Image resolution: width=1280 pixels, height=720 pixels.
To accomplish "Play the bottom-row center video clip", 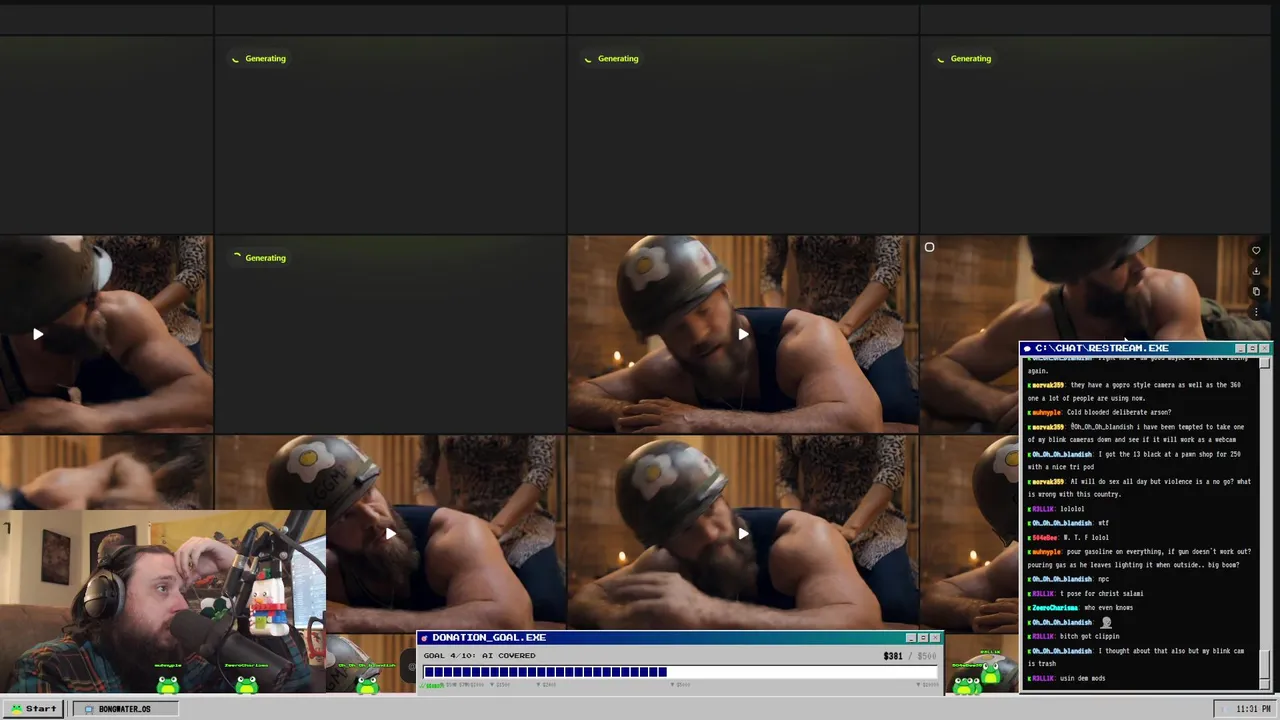I will (x=742, y=534).
